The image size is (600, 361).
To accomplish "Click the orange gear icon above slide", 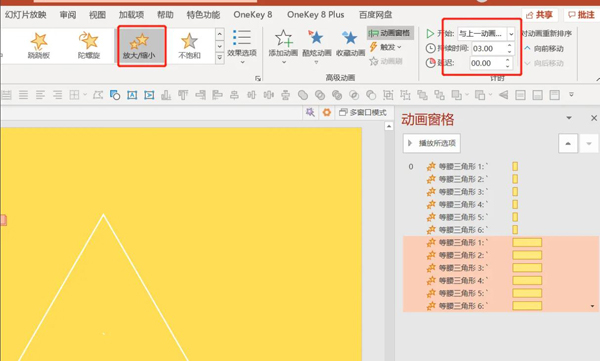I will coord(326,113).
